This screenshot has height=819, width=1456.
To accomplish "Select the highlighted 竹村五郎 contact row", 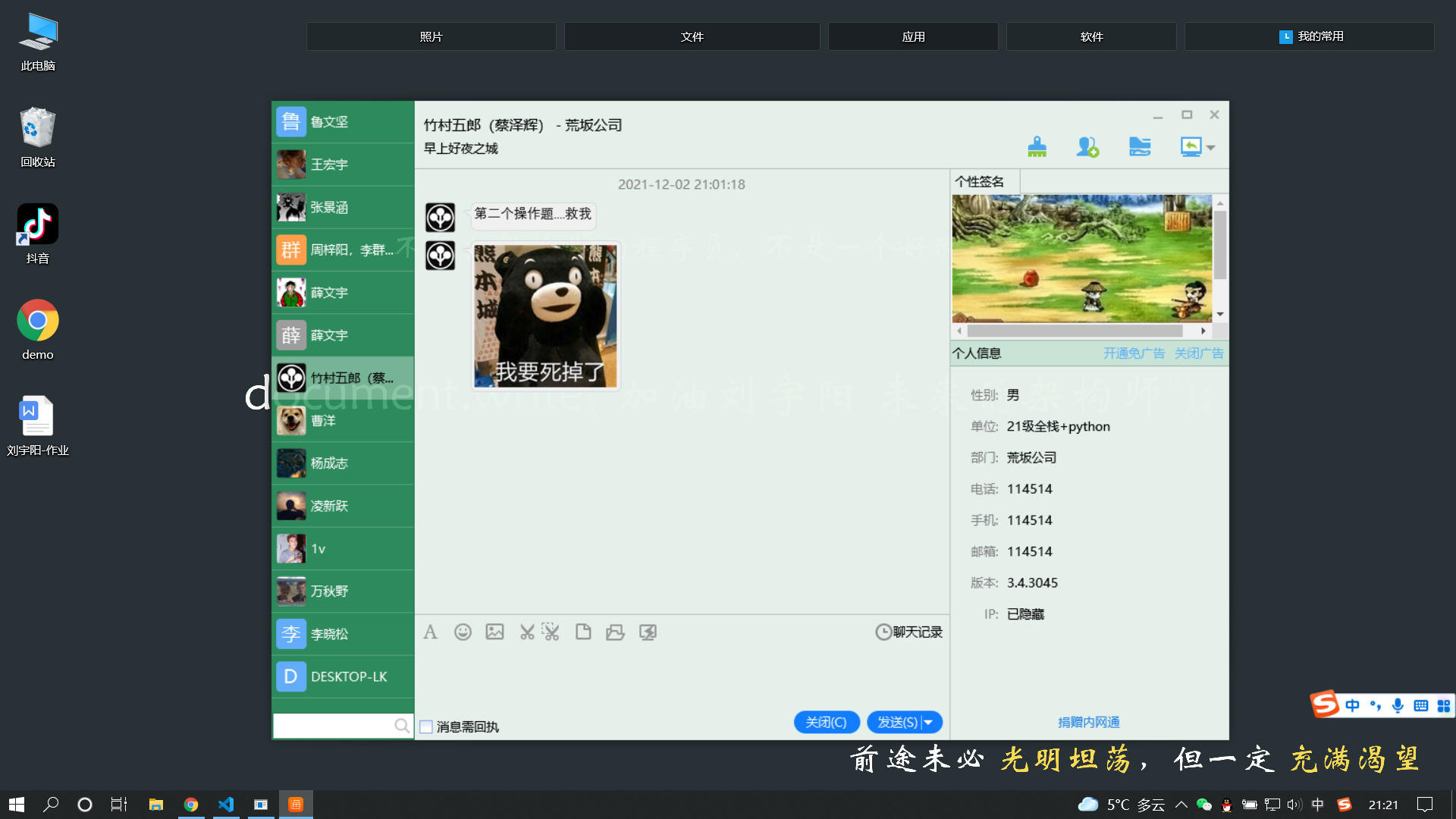I will [343, 378].
